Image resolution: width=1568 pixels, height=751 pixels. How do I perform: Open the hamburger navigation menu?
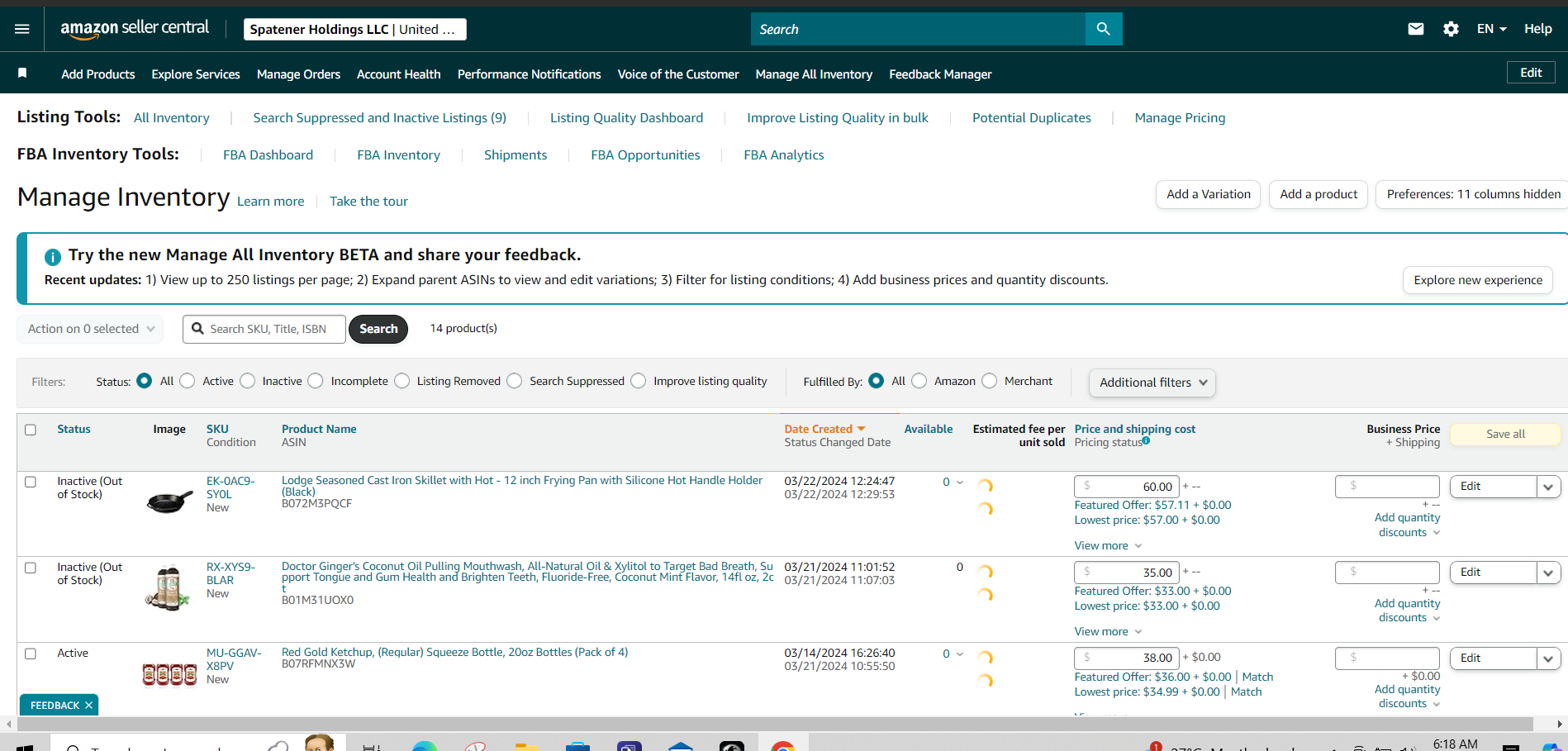tap(22, 29)
